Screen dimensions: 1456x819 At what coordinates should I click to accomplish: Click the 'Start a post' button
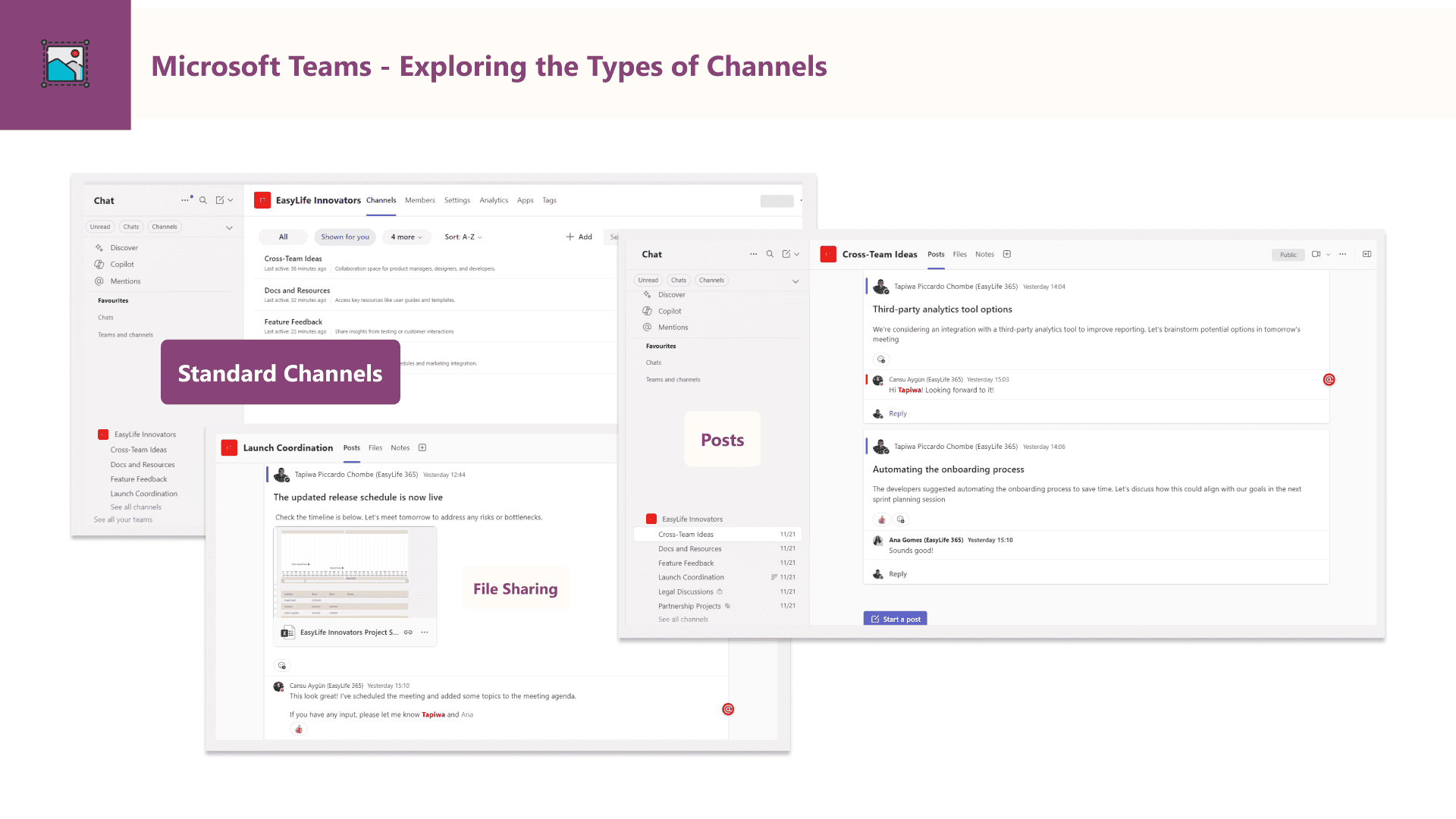(x=895, y=619)
